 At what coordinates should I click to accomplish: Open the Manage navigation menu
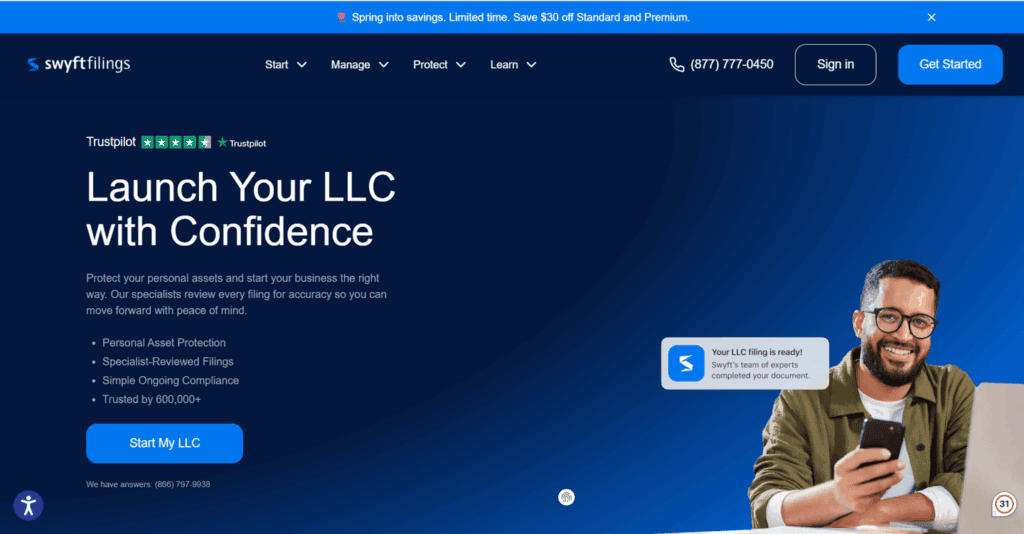pos(359,65)
